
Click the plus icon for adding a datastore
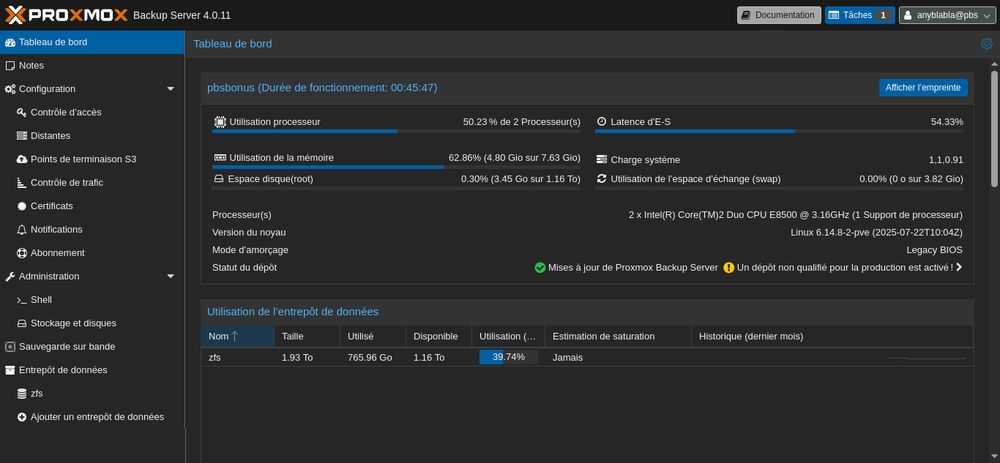pyautogui.click(x=22, y=417)
